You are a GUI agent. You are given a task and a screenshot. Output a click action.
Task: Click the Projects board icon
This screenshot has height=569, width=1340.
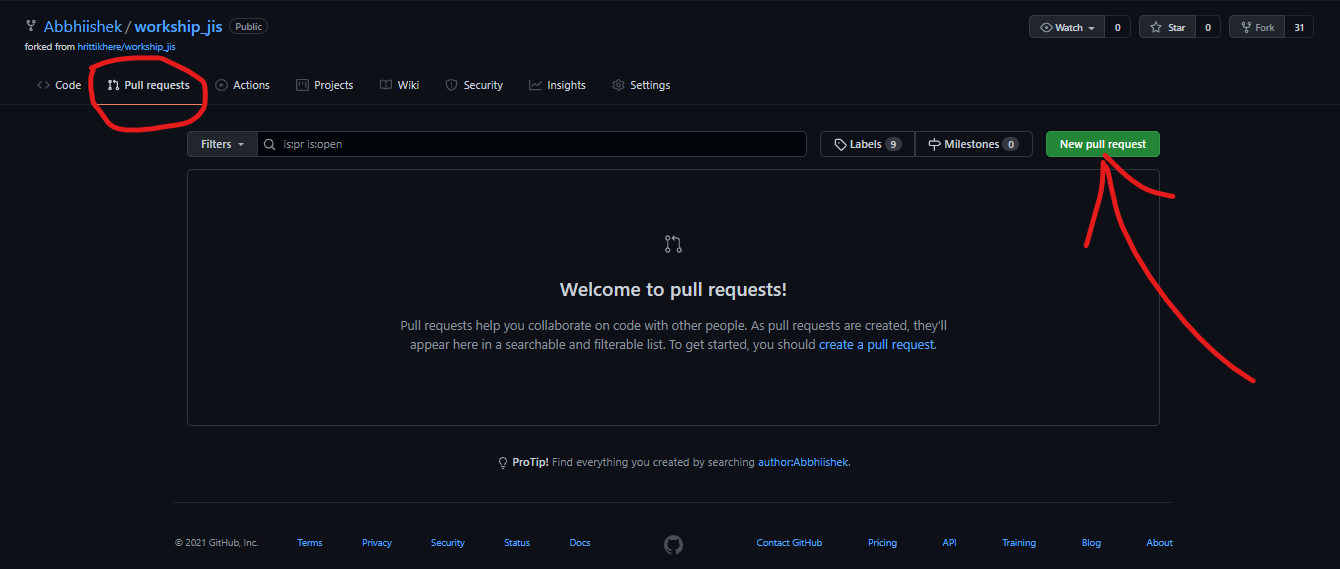(x=302, y=85)
